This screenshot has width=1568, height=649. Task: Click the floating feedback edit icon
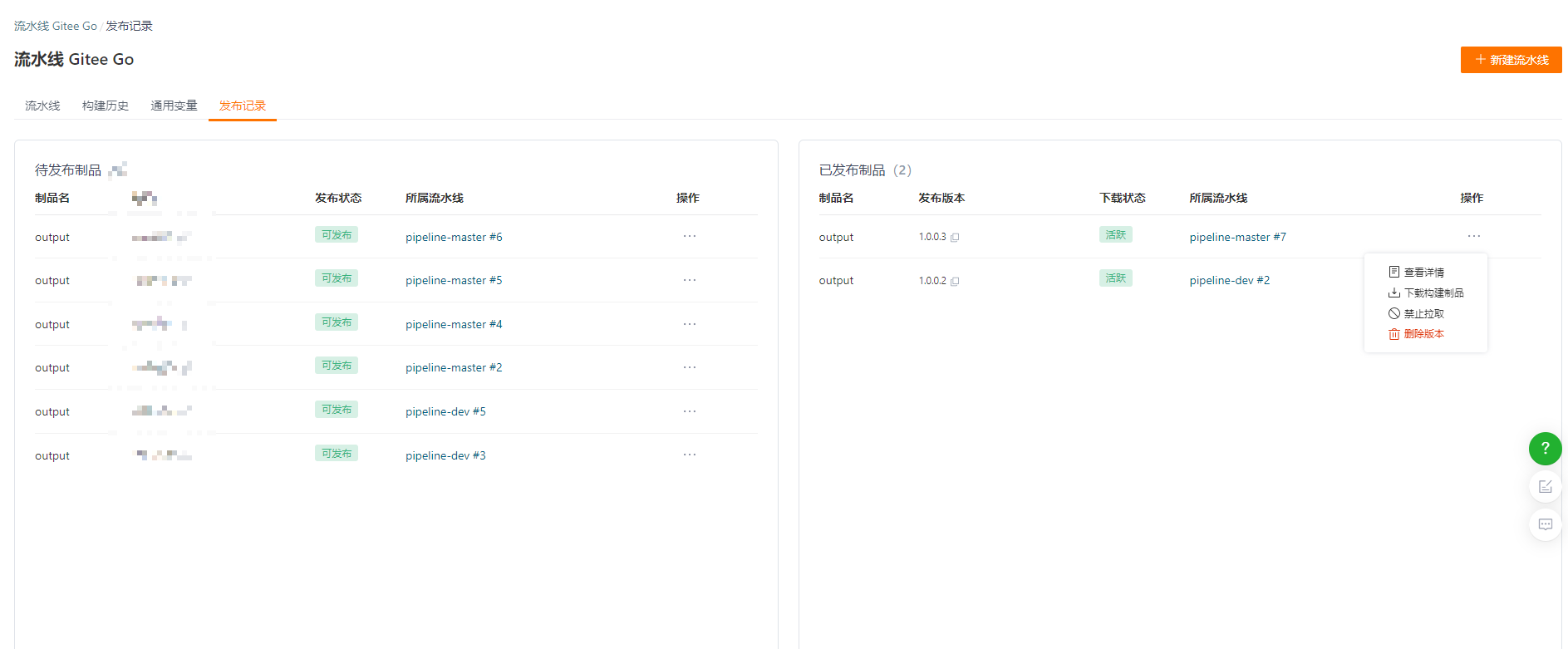point(1545,487)
